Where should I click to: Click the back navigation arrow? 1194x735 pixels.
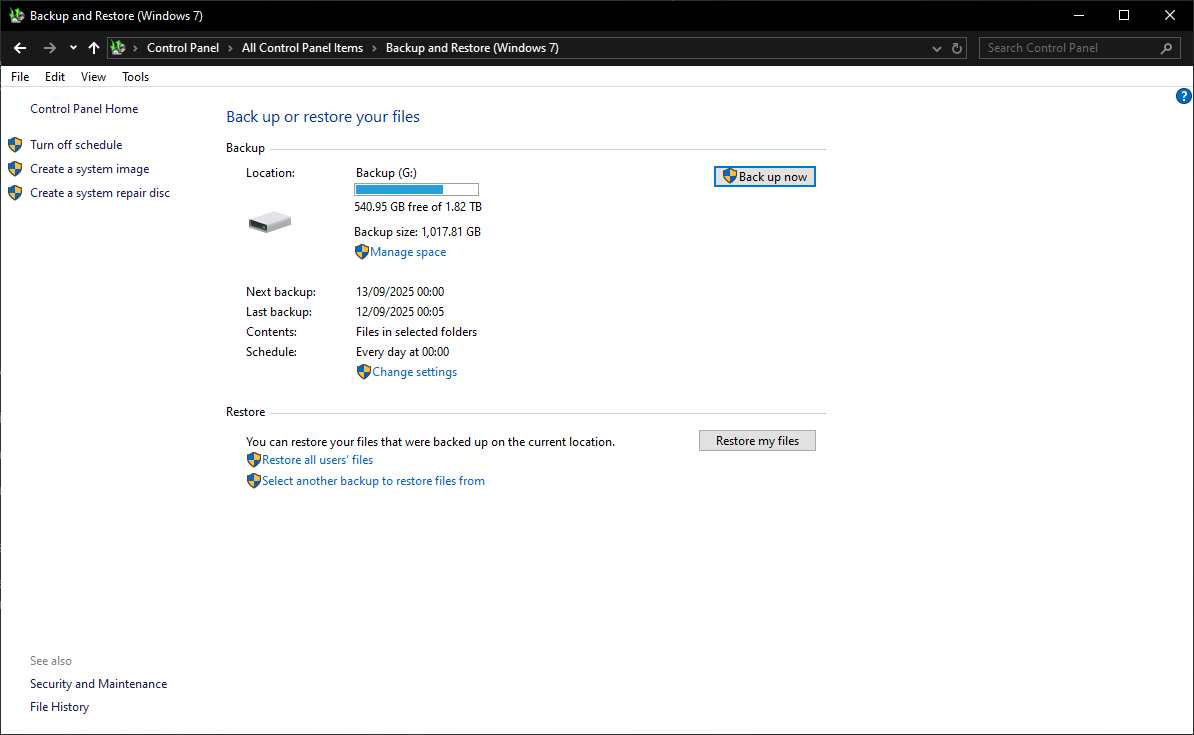20,48
